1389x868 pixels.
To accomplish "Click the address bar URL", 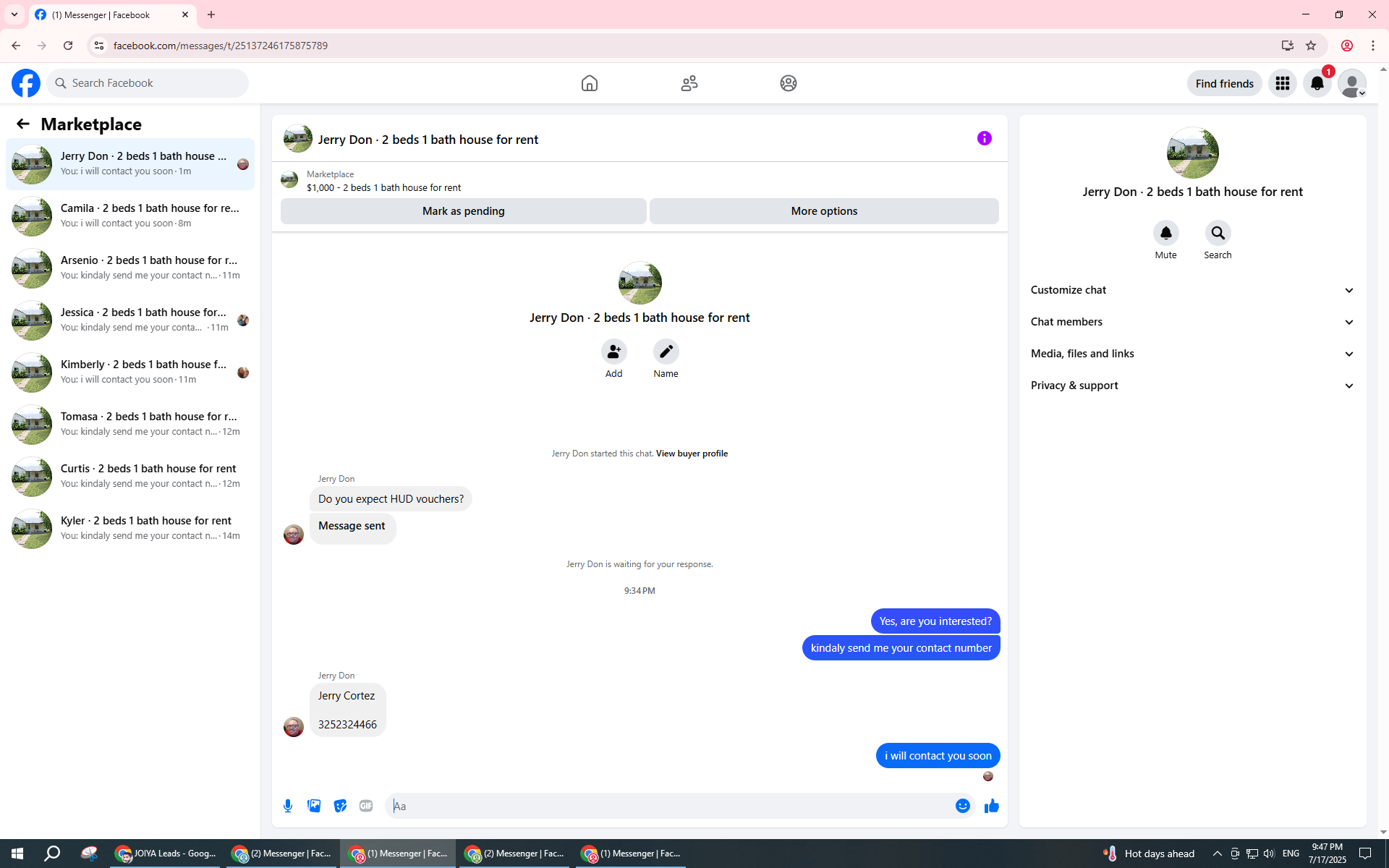I will tap(221, 46).
